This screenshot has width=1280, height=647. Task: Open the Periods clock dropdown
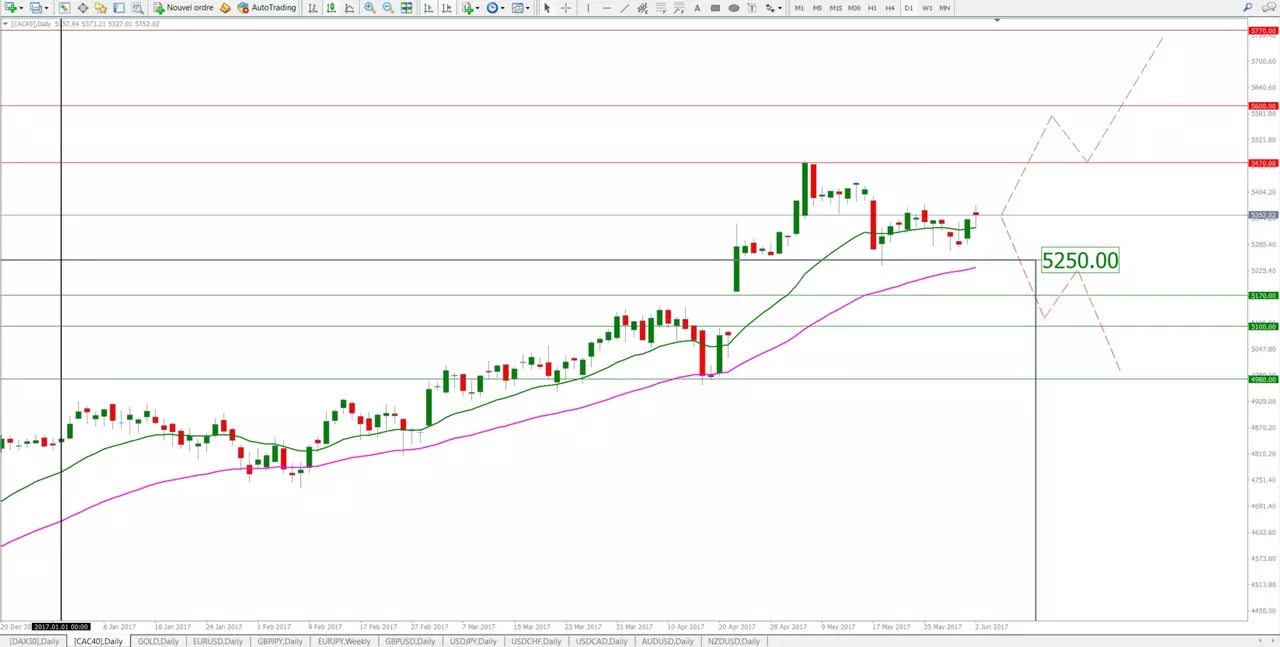pos(497,8)
